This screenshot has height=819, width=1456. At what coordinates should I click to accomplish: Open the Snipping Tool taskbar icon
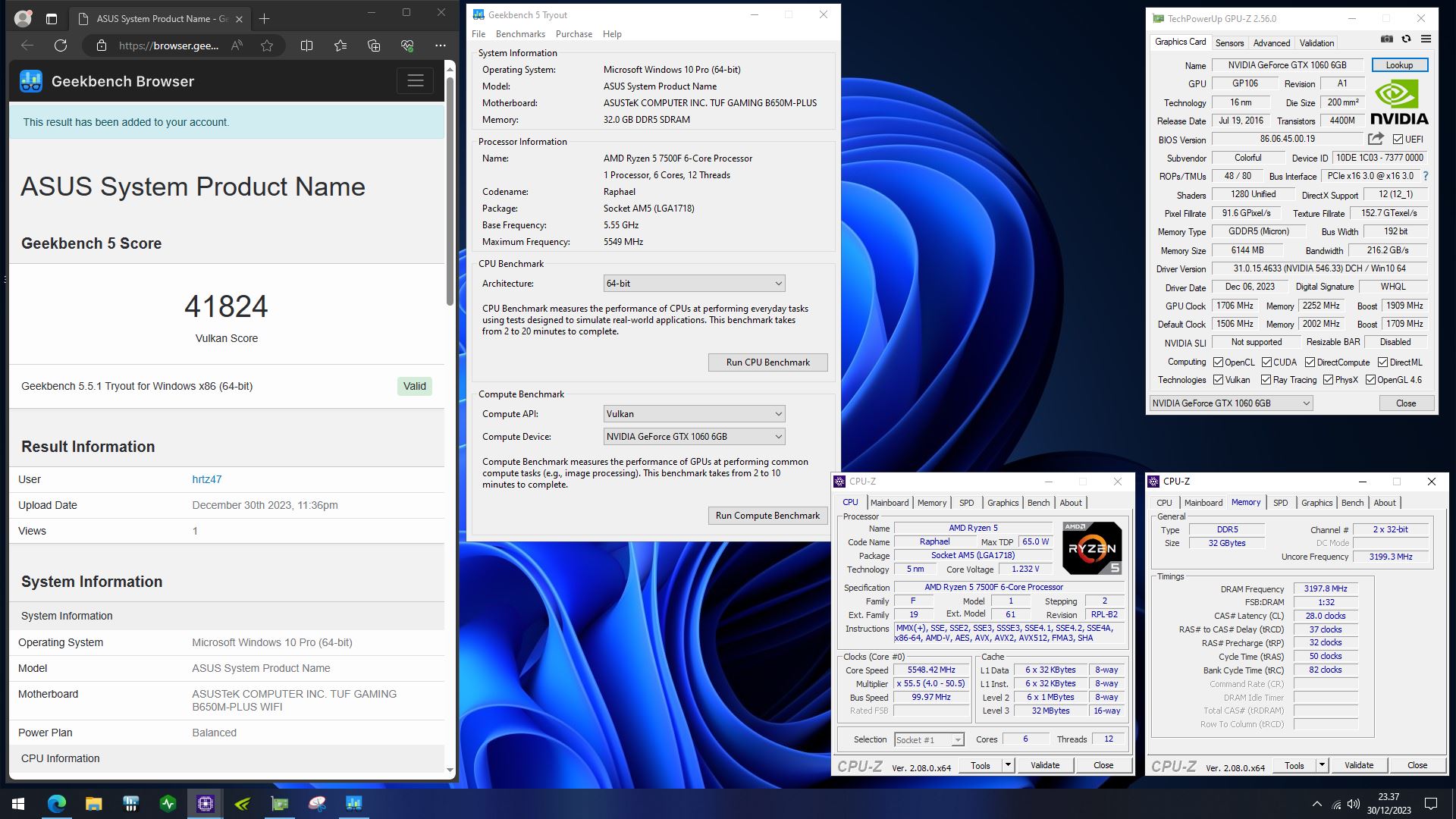point(317,804)
